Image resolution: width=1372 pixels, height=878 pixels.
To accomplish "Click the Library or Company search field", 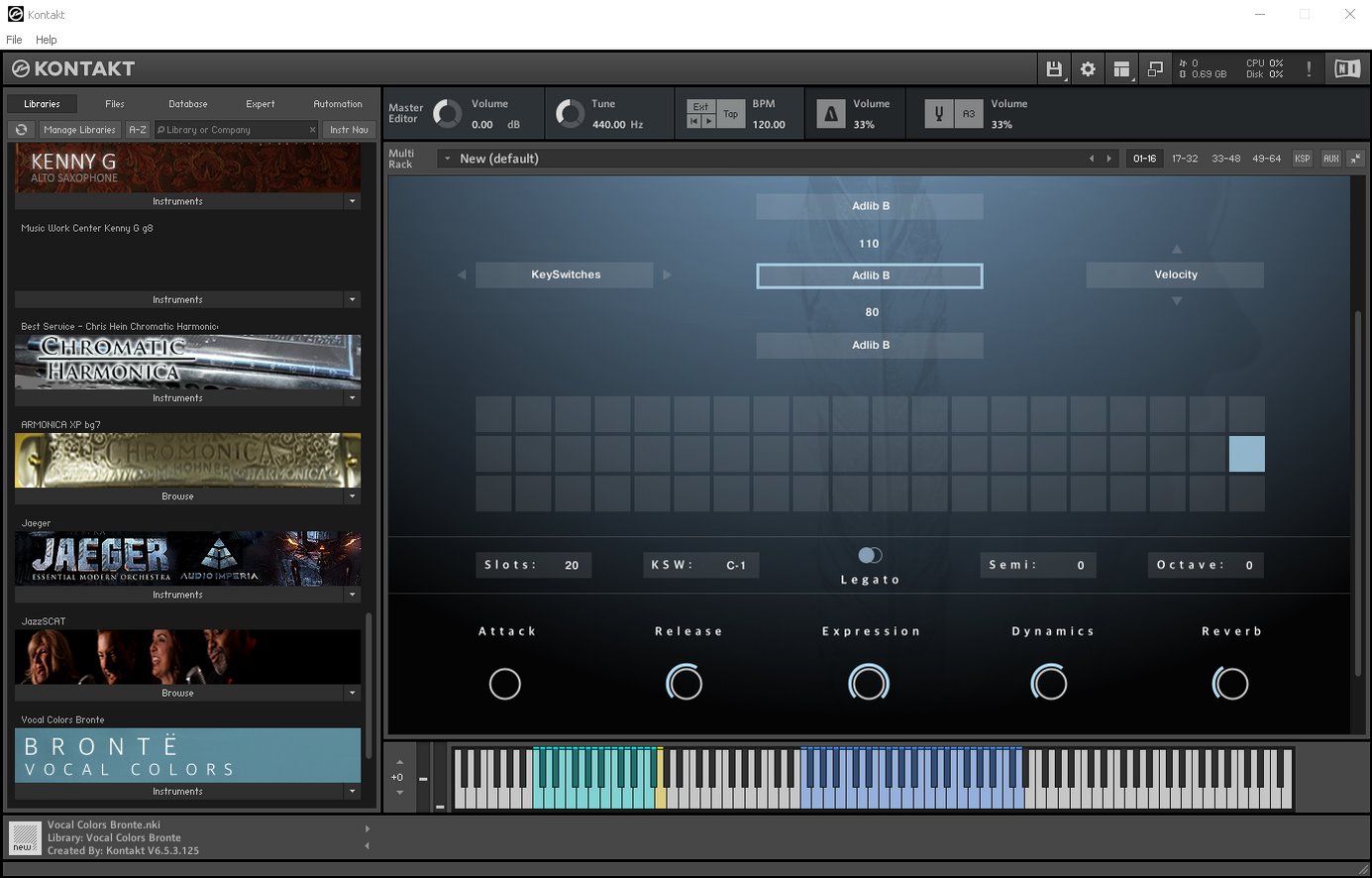I will coord(233,130).
